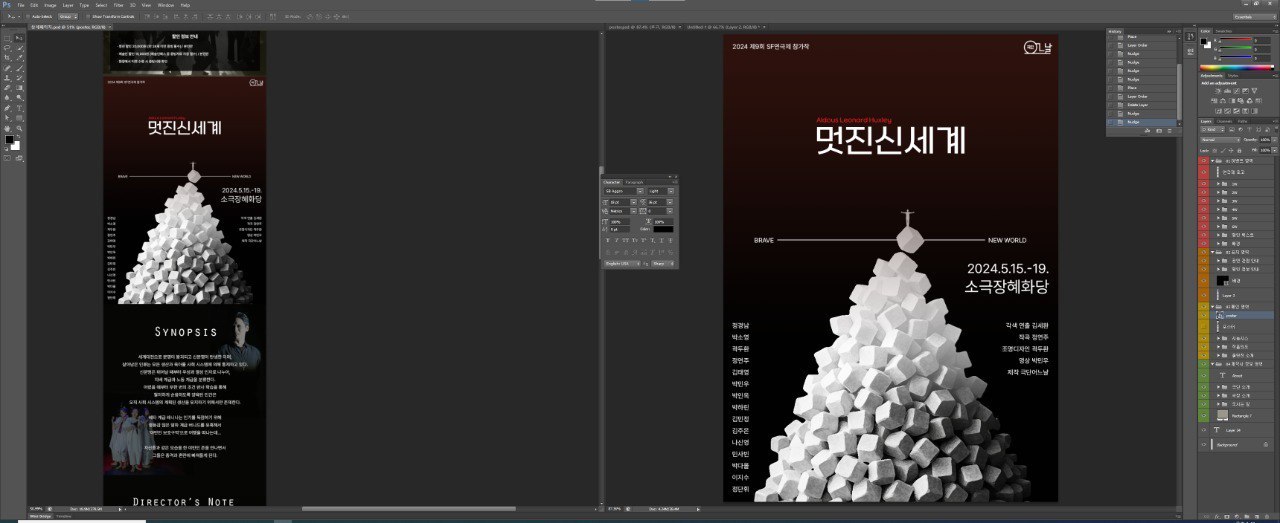Pick a color from the spectrum ramp

[x=1238, y=67]
